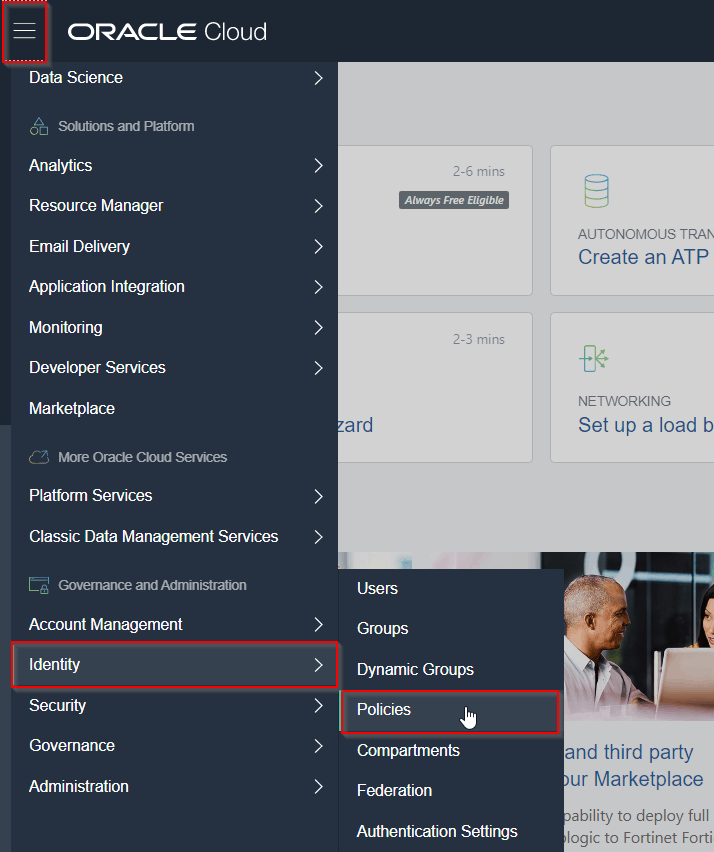This screenshot has height=852, width=714.
Task: Select Users in the submenu
Action: pyautogui.click(x=377, y=588)
